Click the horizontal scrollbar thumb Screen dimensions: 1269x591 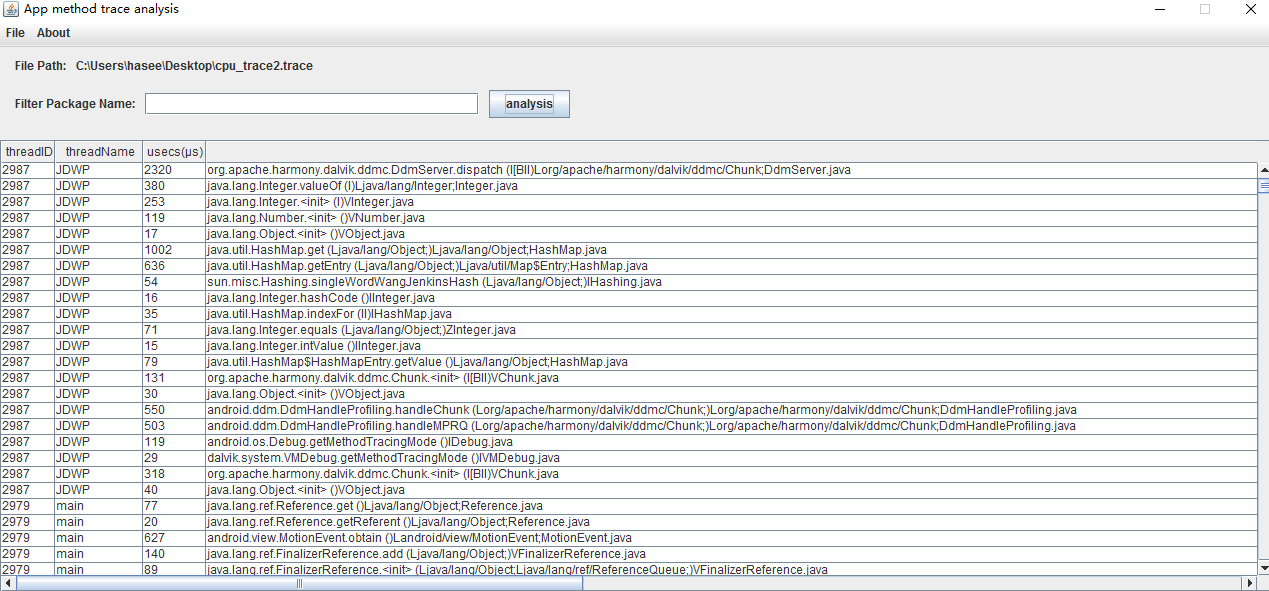[299, 583]
